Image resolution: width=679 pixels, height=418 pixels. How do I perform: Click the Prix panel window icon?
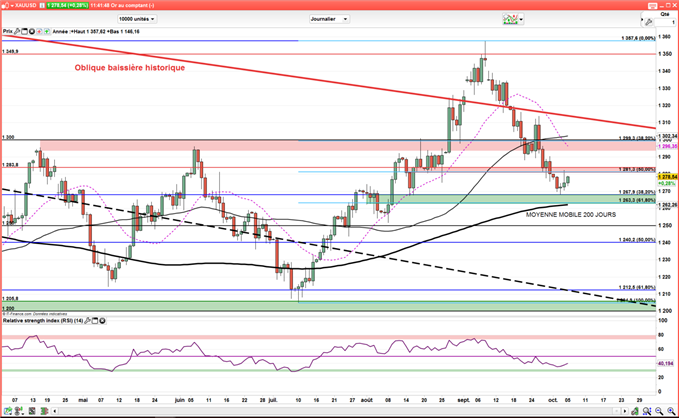click(24, 31)
